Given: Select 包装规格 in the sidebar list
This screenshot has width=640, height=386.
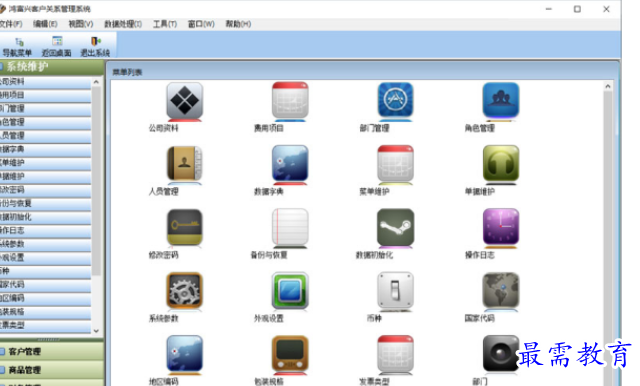Looking at the screenshot, I should (x=45, y=312).
